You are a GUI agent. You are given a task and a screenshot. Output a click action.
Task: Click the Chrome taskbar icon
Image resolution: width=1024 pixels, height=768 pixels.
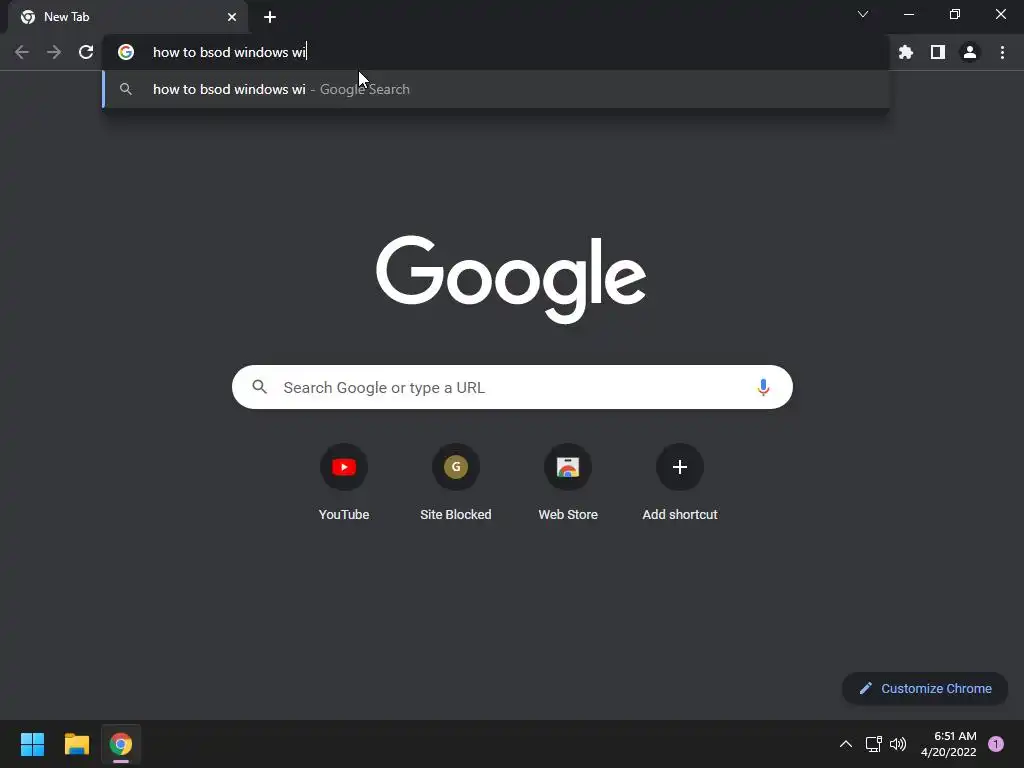click(121, 744)
